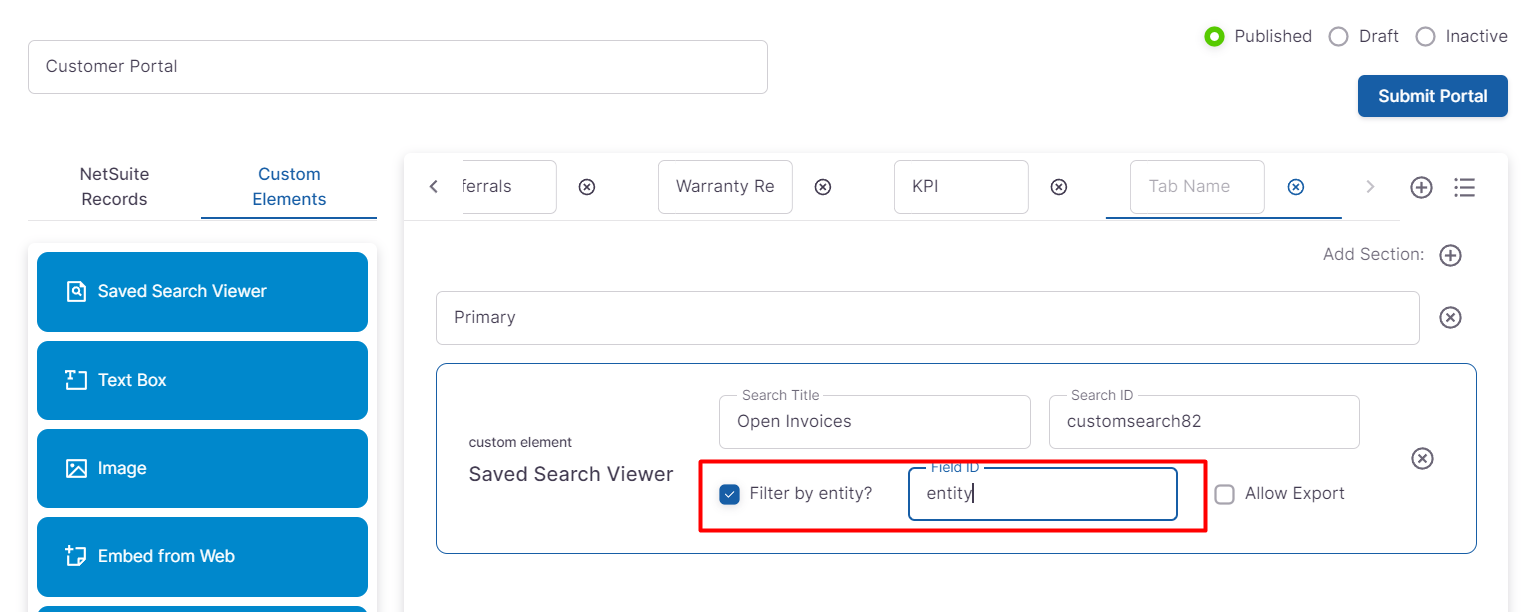Delete the Primary section with its X icon
This screenshot has width=1535, height=612.
1450,318
